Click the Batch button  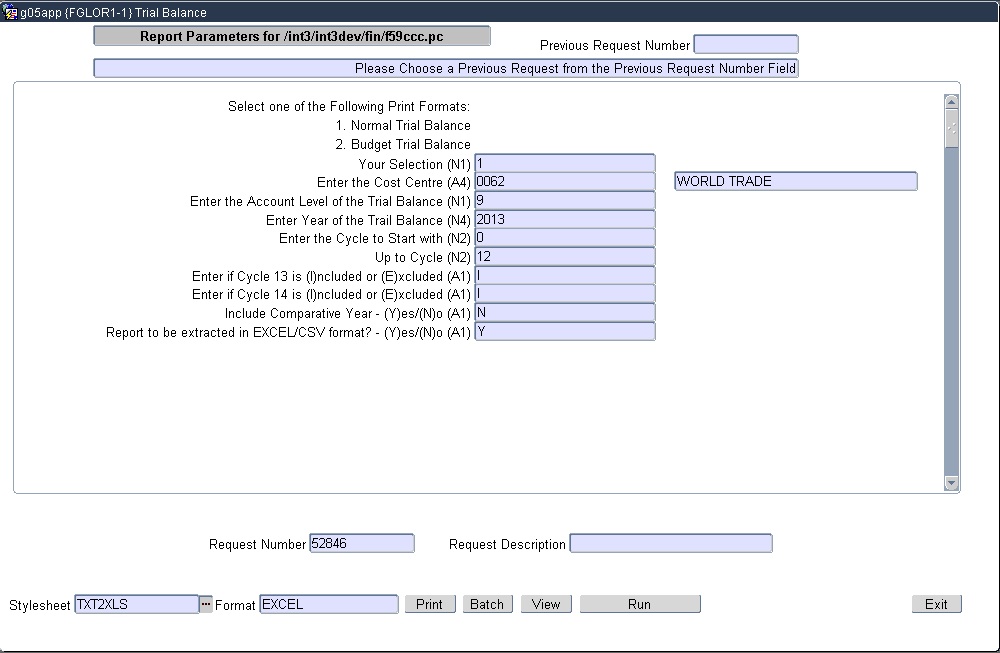coord(487,604)
